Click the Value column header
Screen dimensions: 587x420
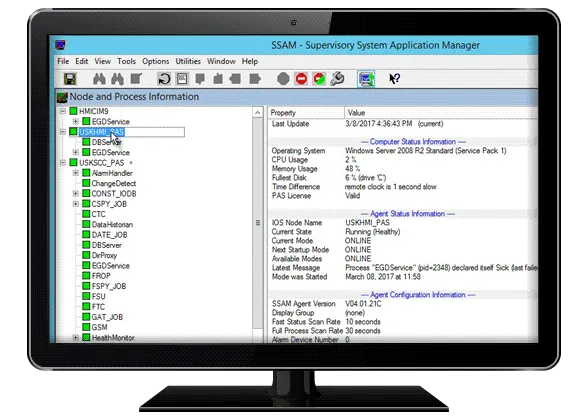(x=441, y=113)
